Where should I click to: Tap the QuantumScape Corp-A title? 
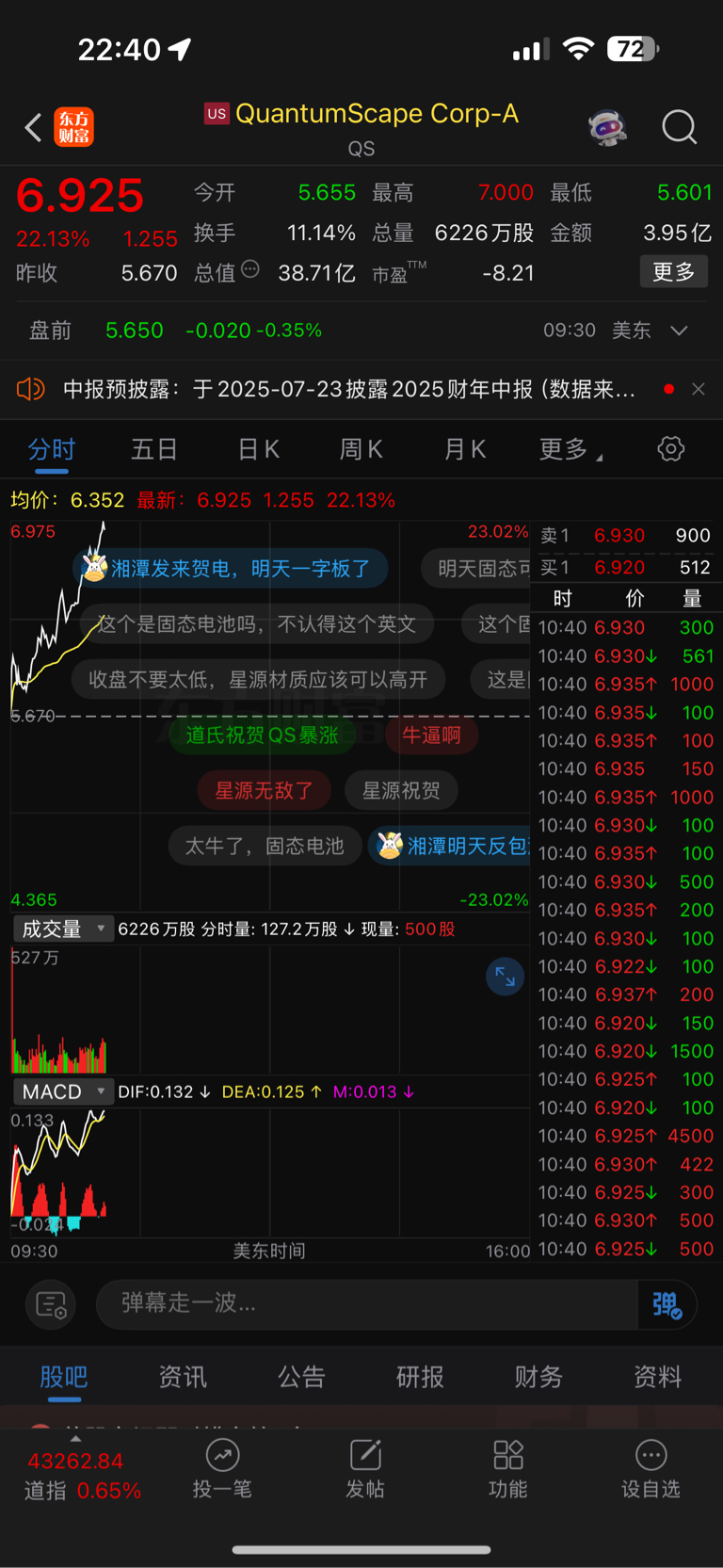point(377,114)
